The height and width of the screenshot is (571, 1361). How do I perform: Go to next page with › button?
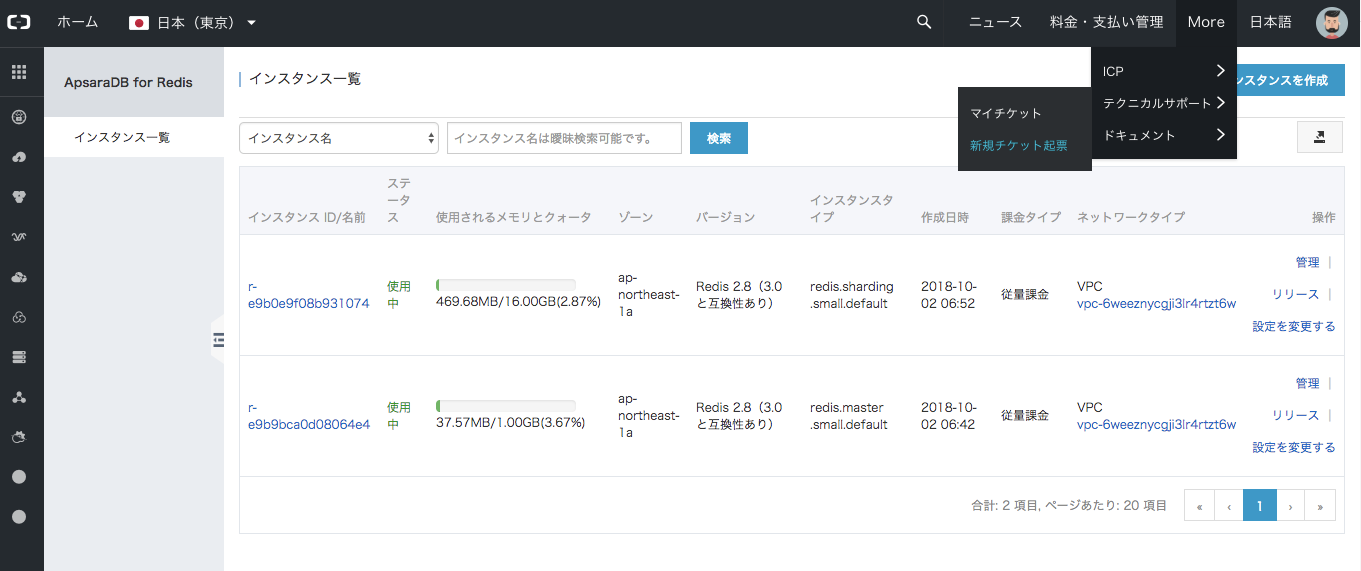tap(1290, 506)
